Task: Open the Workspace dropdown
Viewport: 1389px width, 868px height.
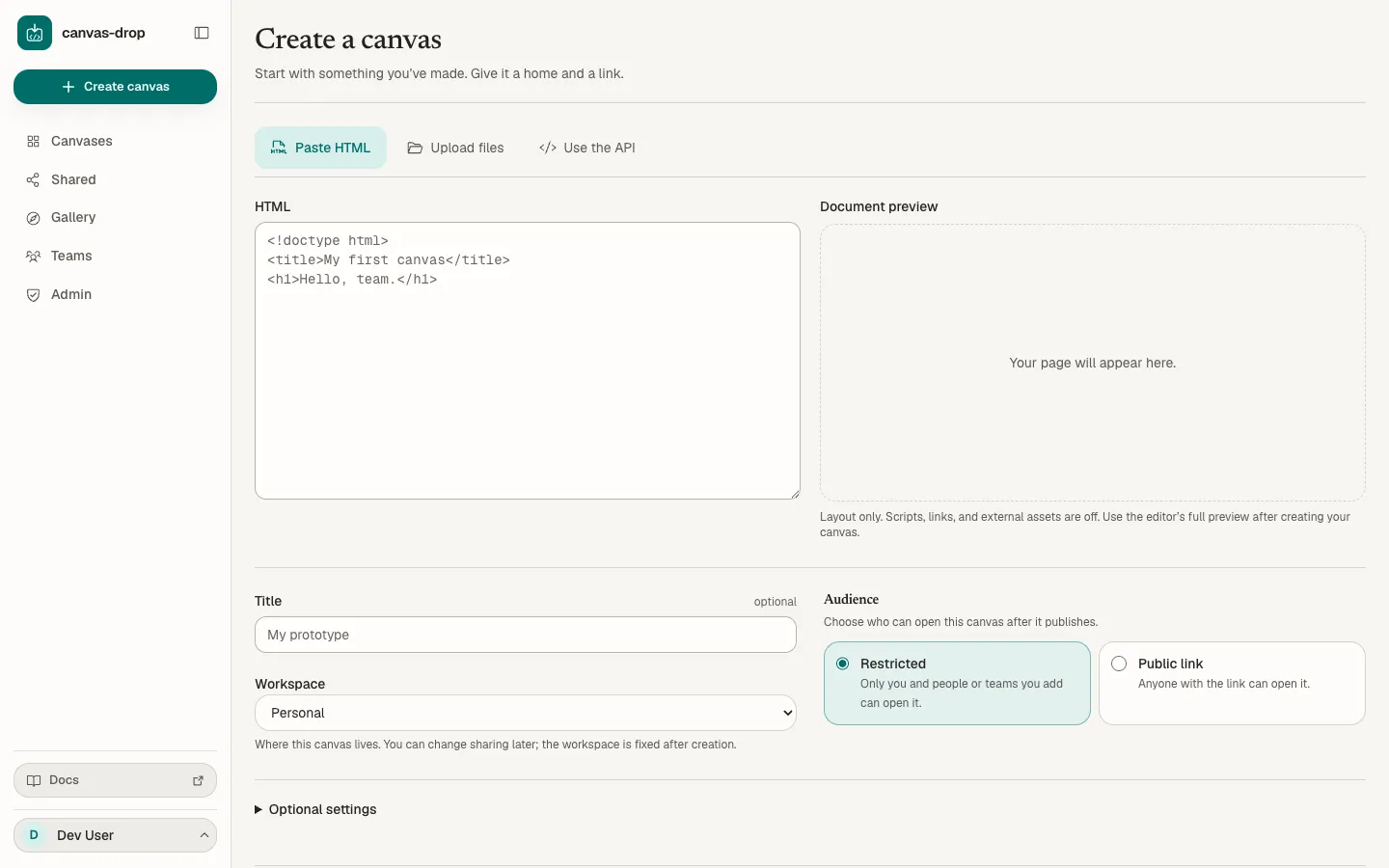Action: point(526,713)
